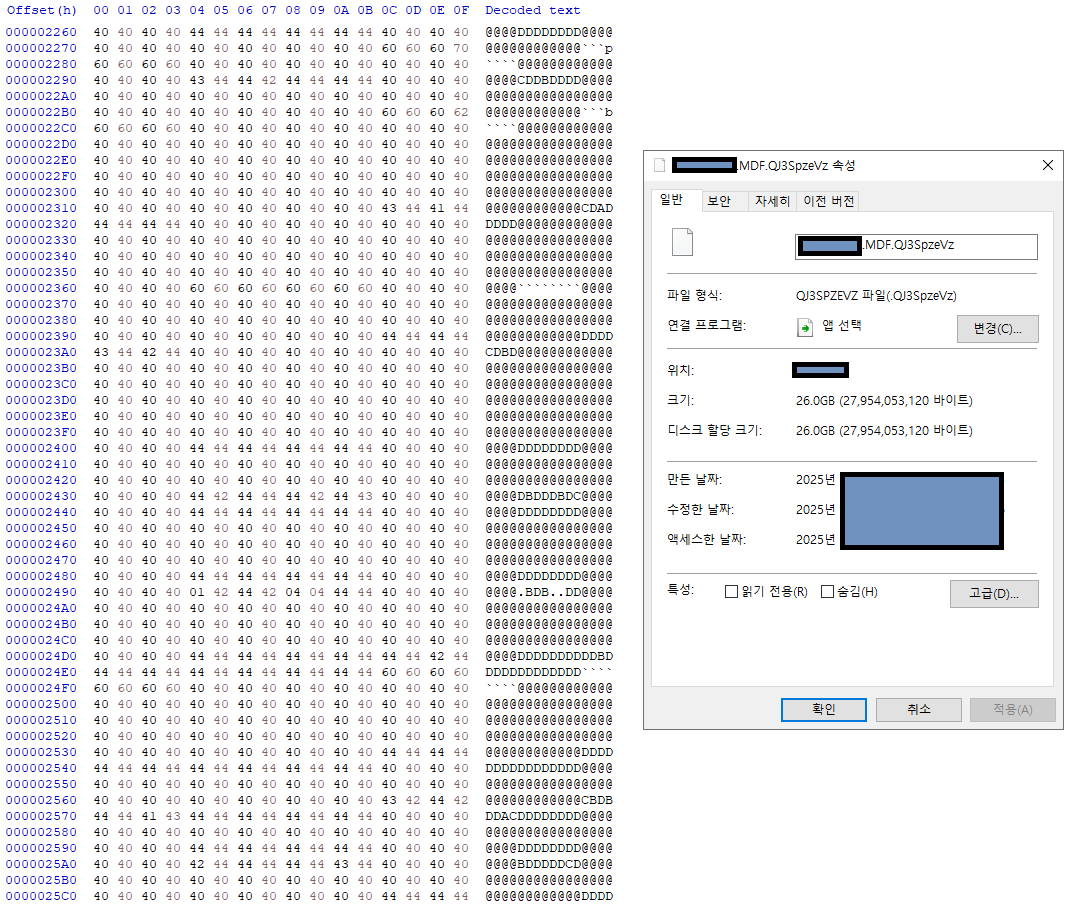Select offset row 000002490
The width and height of the screenshot is (1075, 904).
41,592
